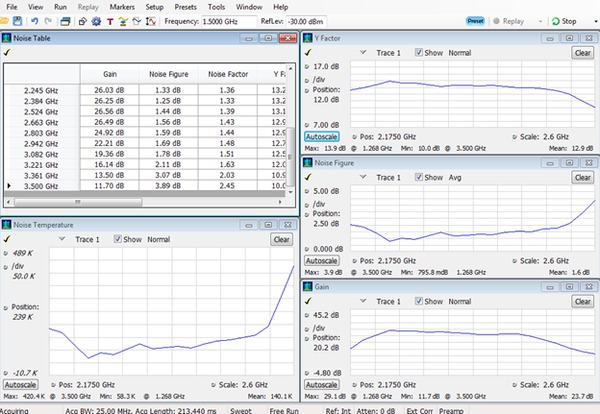Click Autoscale in the Y Factor panel
Image resolution: width=600 pixels, height=414 pixels.
pyautogui.click(x=322, y=137)
